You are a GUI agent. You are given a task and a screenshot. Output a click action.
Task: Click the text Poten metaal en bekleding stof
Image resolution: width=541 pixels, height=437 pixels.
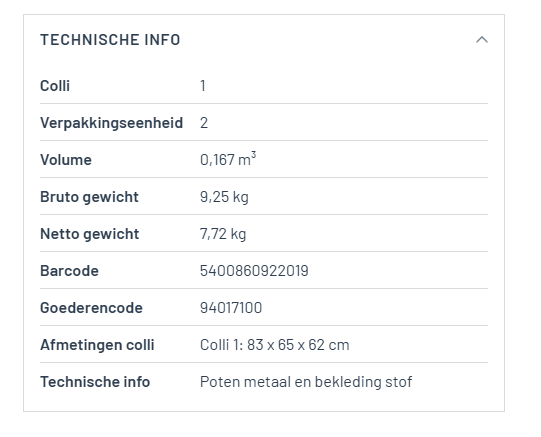pyautogui.click(x=306, y=382)
